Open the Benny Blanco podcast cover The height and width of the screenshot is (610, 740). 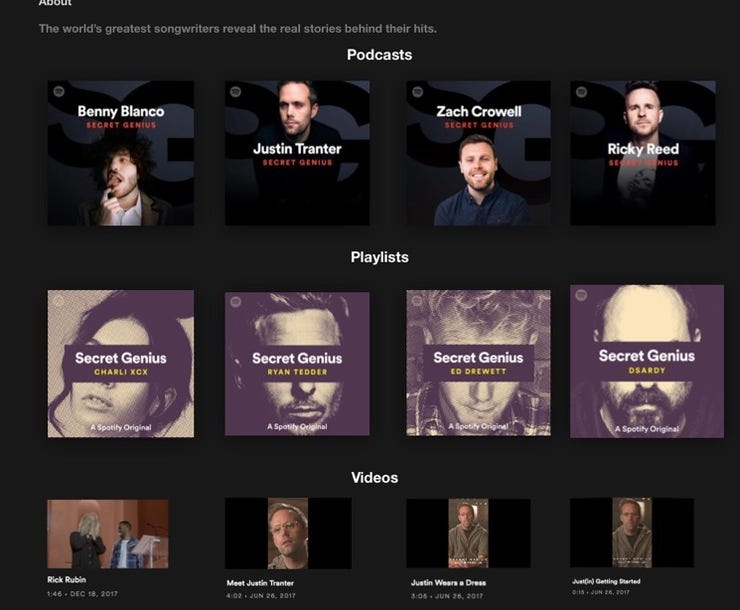pos(121,153)
